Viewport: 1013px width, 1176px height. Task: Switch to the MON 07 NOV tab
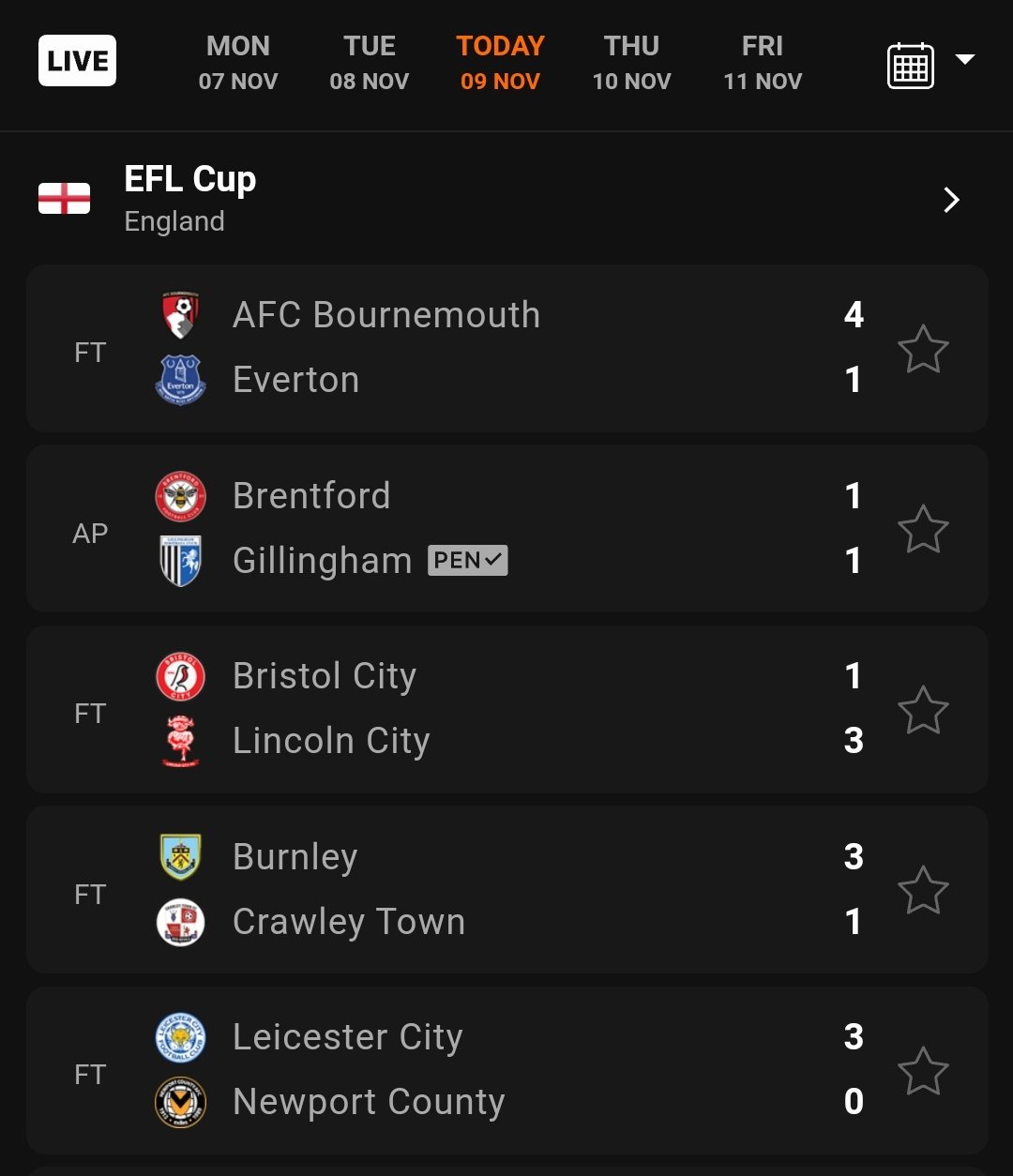pos(238,63)
